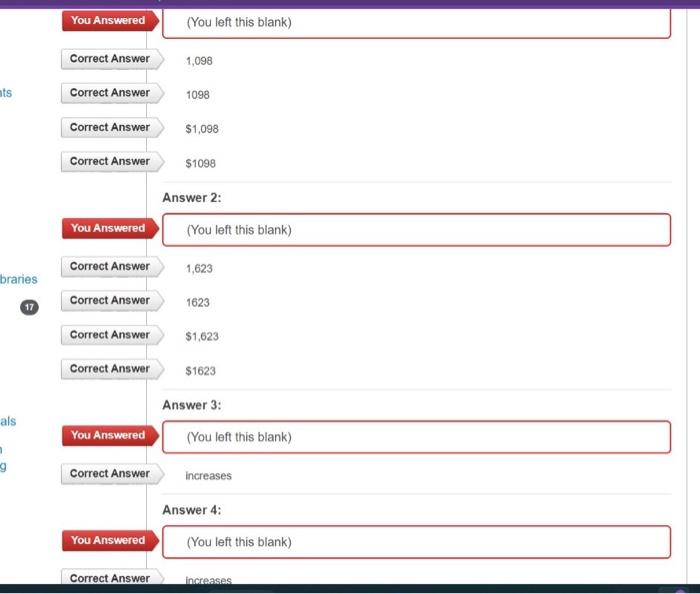Click the Correct Answer label beside 1623
The image size is (700, 594).
(112, 300)
